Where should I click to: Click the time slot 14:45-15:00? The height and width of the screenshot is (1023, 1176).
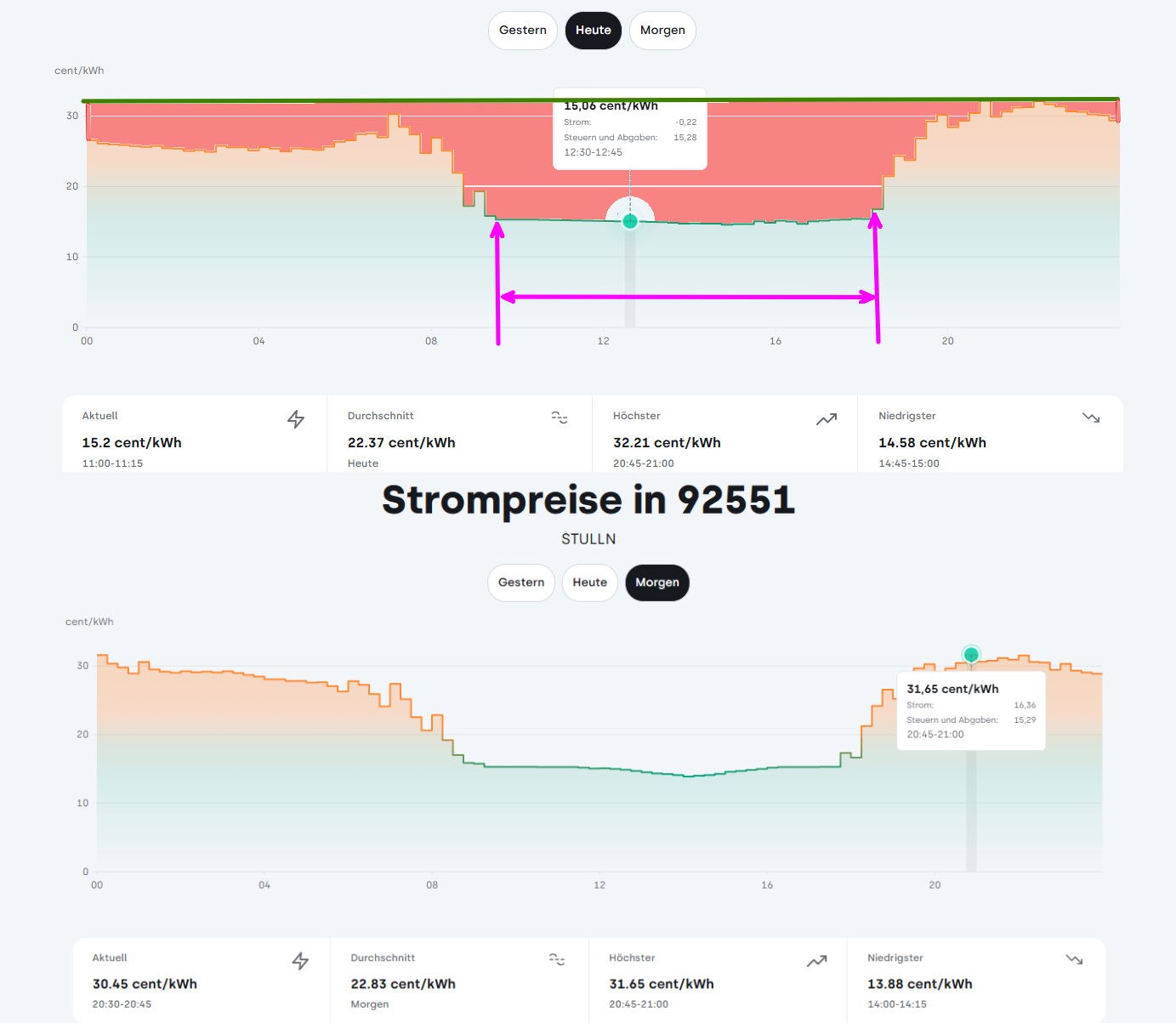(x=909, y=463)
